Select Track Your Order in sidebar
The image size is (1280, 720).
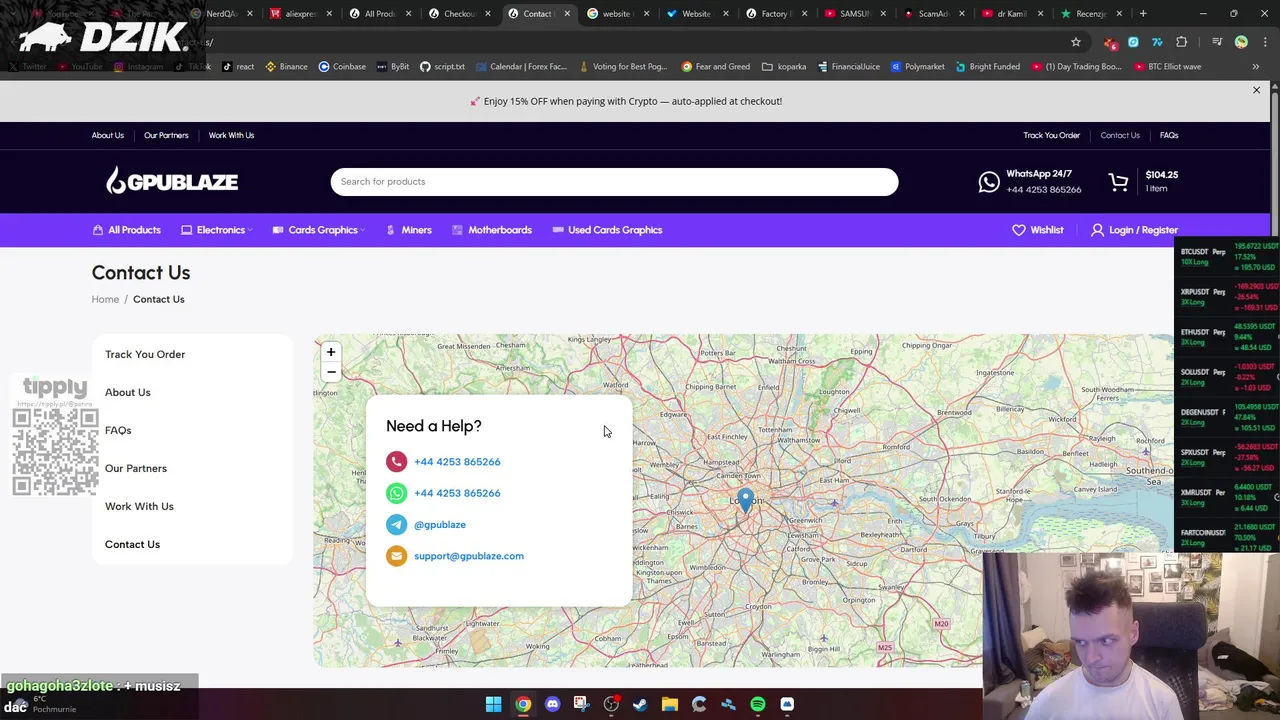click(x=145, y=354)
